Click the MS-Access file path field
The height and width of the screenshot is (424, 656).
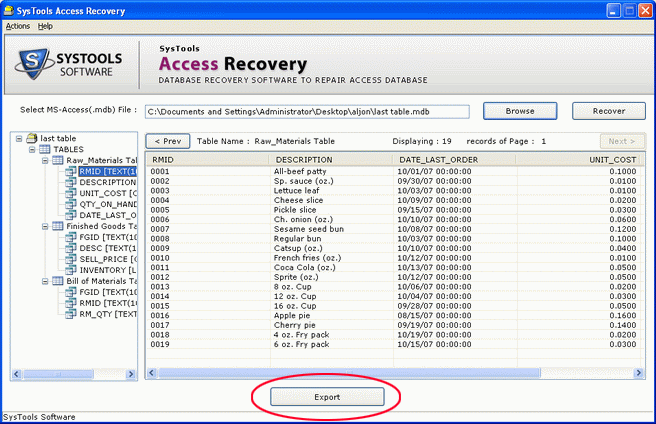click(307, 112)
